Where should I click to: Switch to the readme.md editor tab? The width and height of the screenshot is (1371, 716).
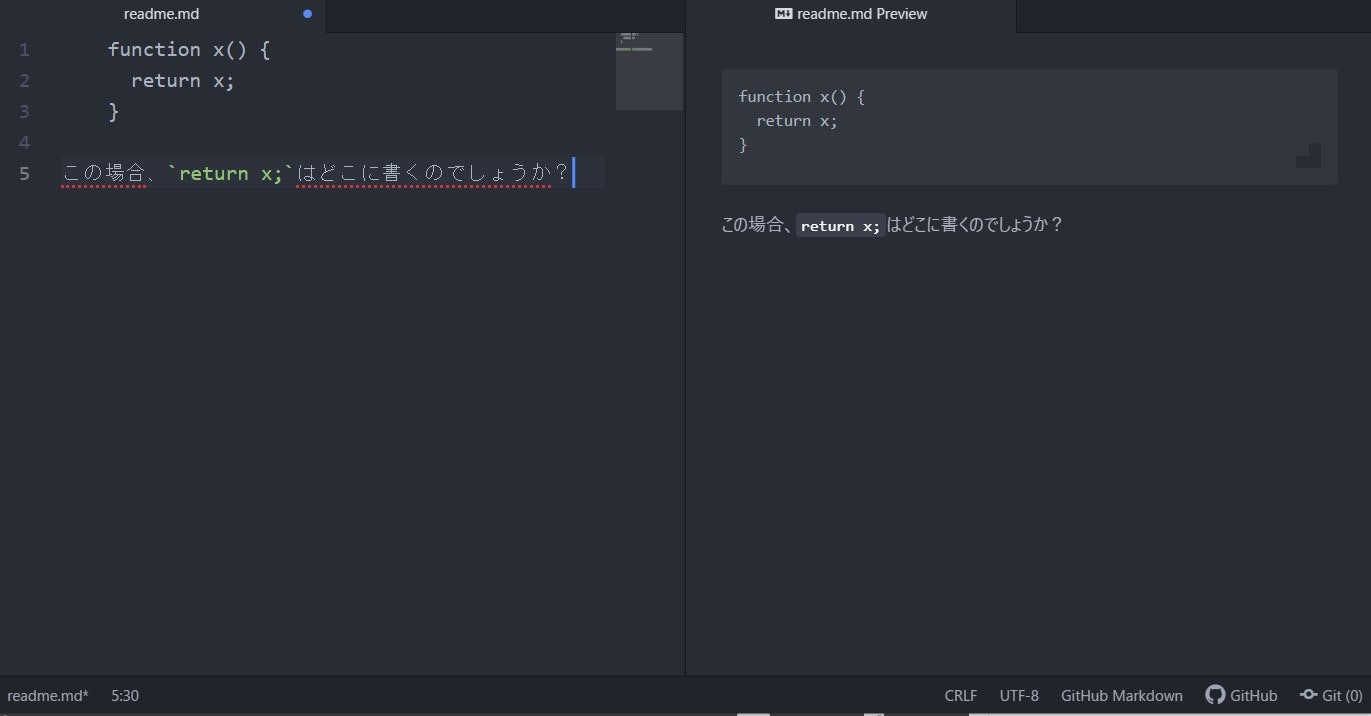pyautogui.click(x=161, y=14)
